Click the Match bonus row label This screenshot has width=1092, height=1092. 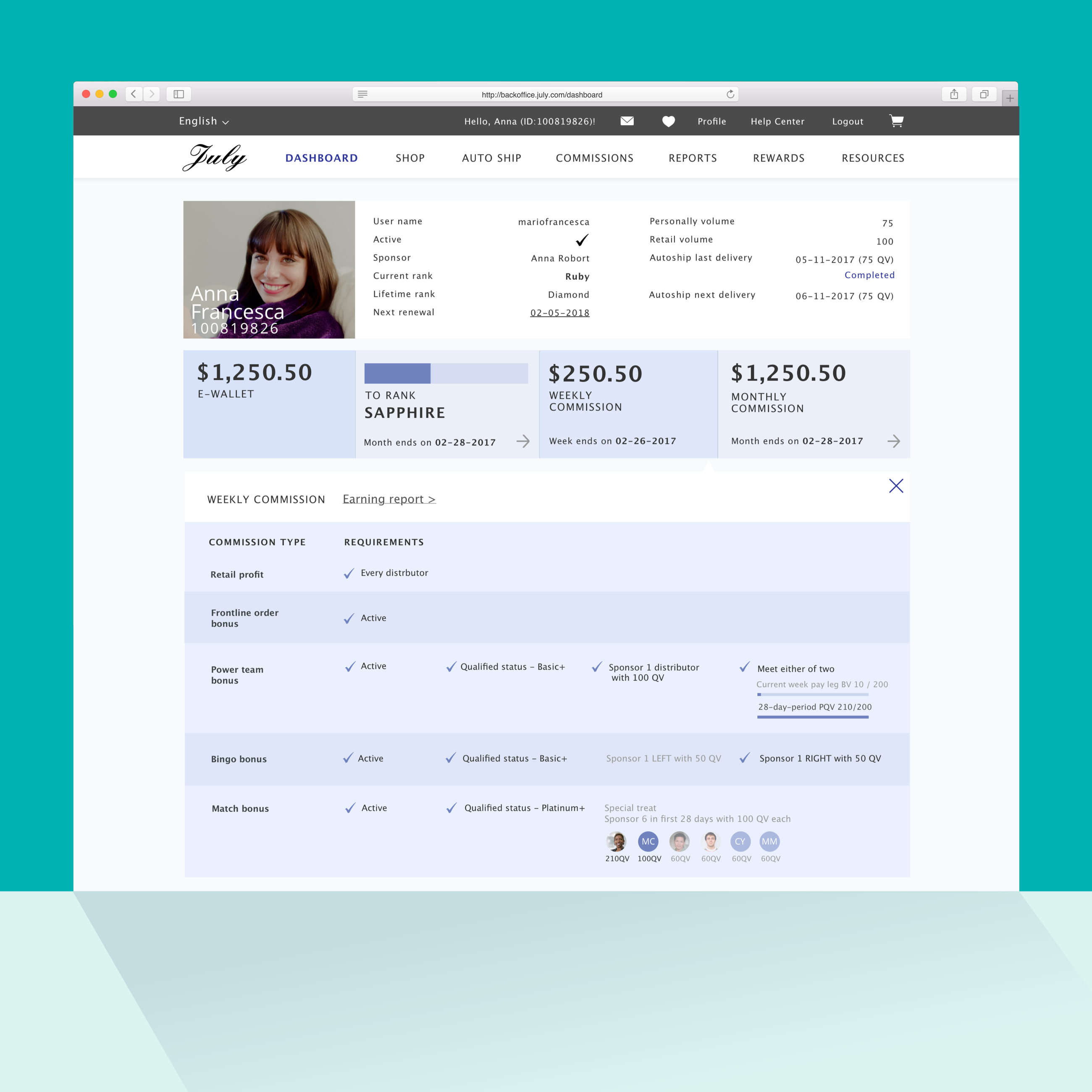coord(240,809)
